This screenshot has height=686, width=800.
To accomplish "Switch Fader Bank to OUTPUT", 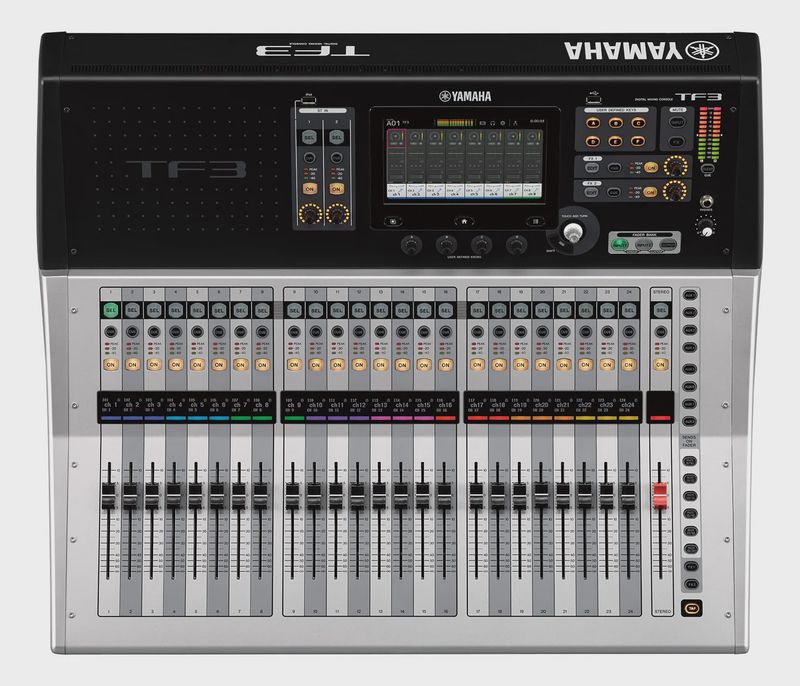I will tap(668, 245).
